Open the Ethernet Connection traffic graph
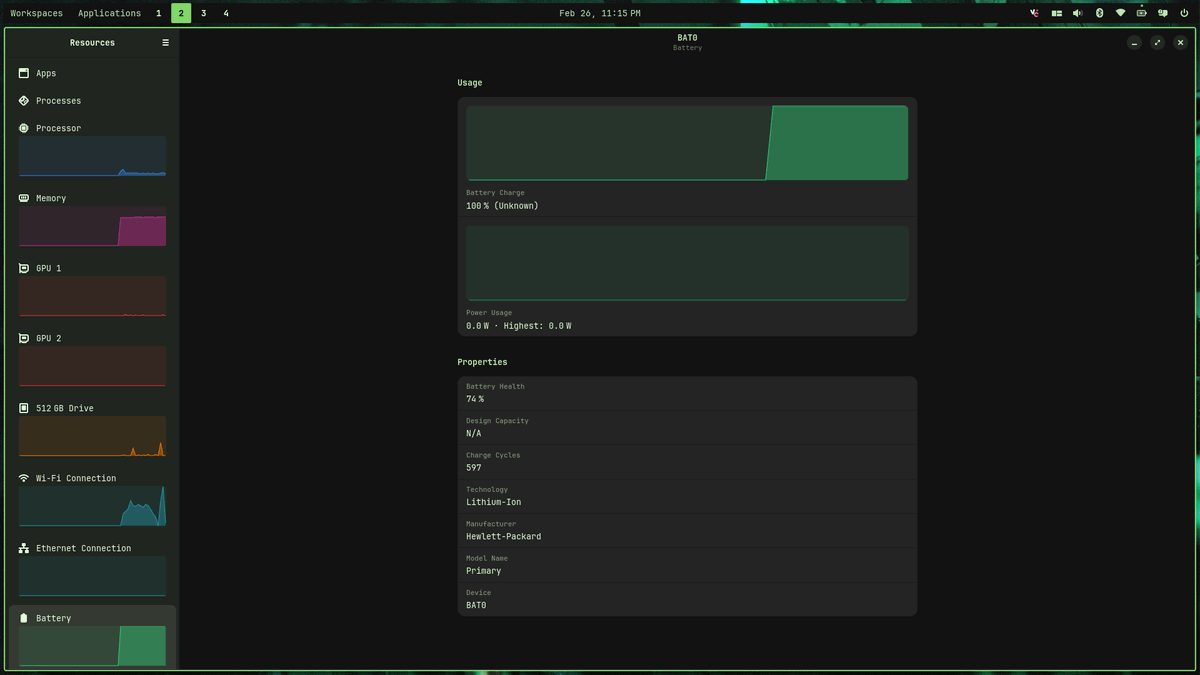 pyautogui.click(x=92, y=576)
